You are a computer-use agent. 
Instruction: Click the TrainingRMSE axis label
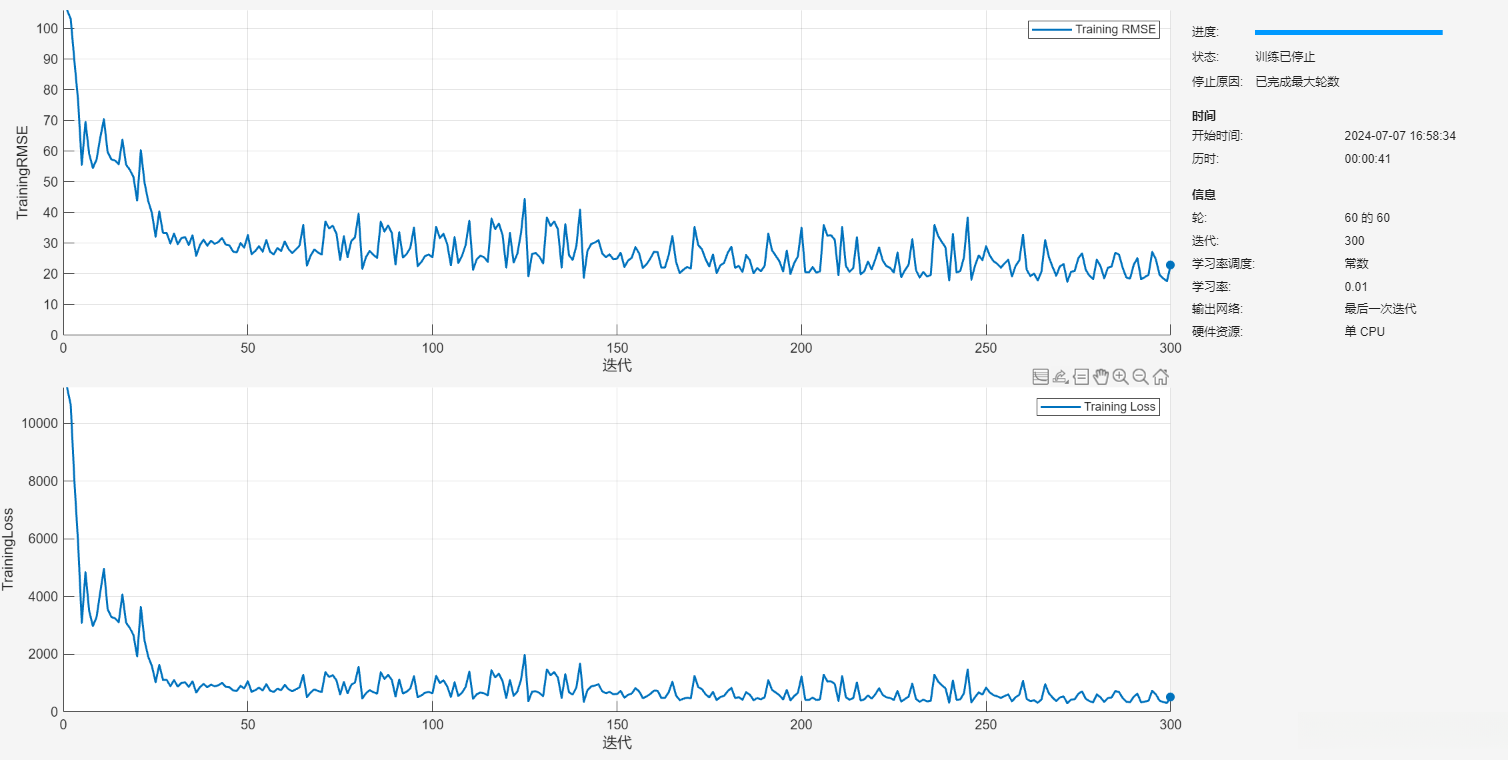click(22, 172)
